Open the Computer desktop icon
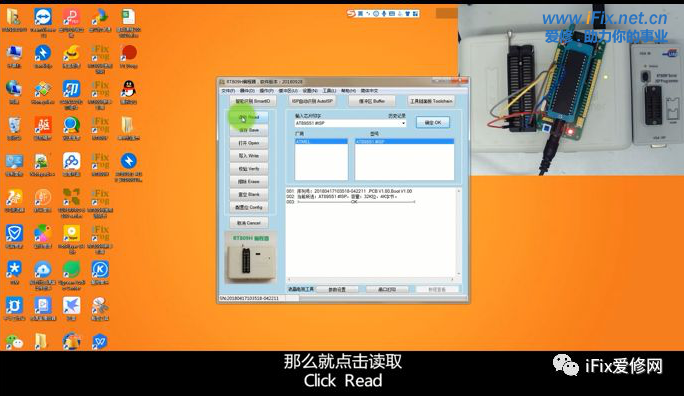This screenshot has height=396, width=684. 14,57
